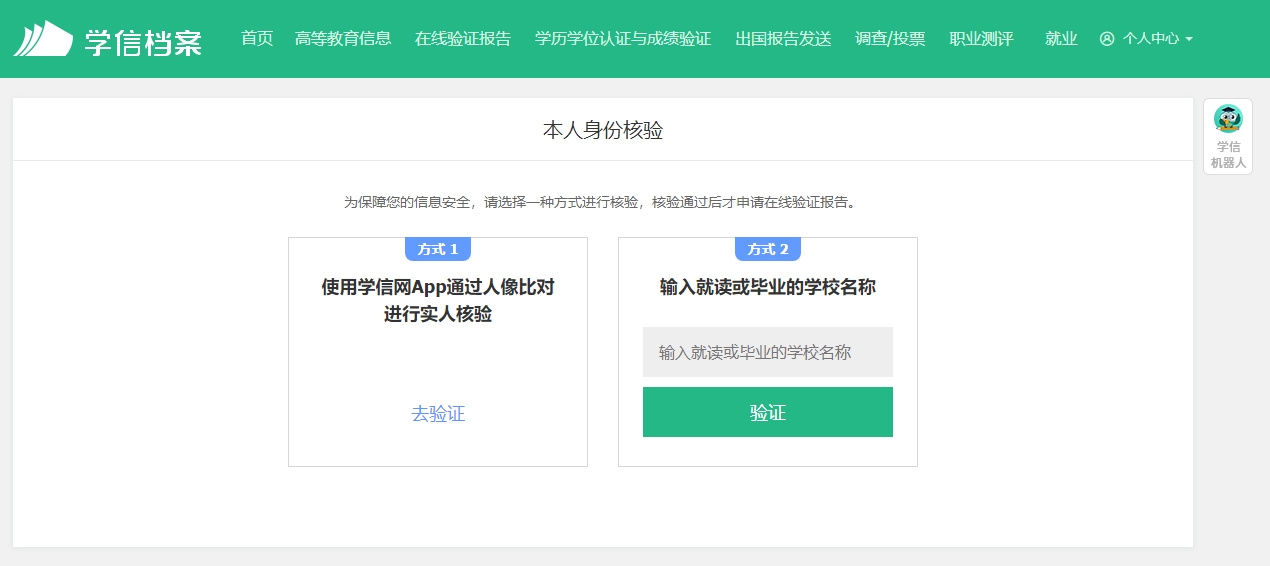1270x566 pixels.
Task: Open 高等教育信息 menu
Action: click(x=343, y=39)
